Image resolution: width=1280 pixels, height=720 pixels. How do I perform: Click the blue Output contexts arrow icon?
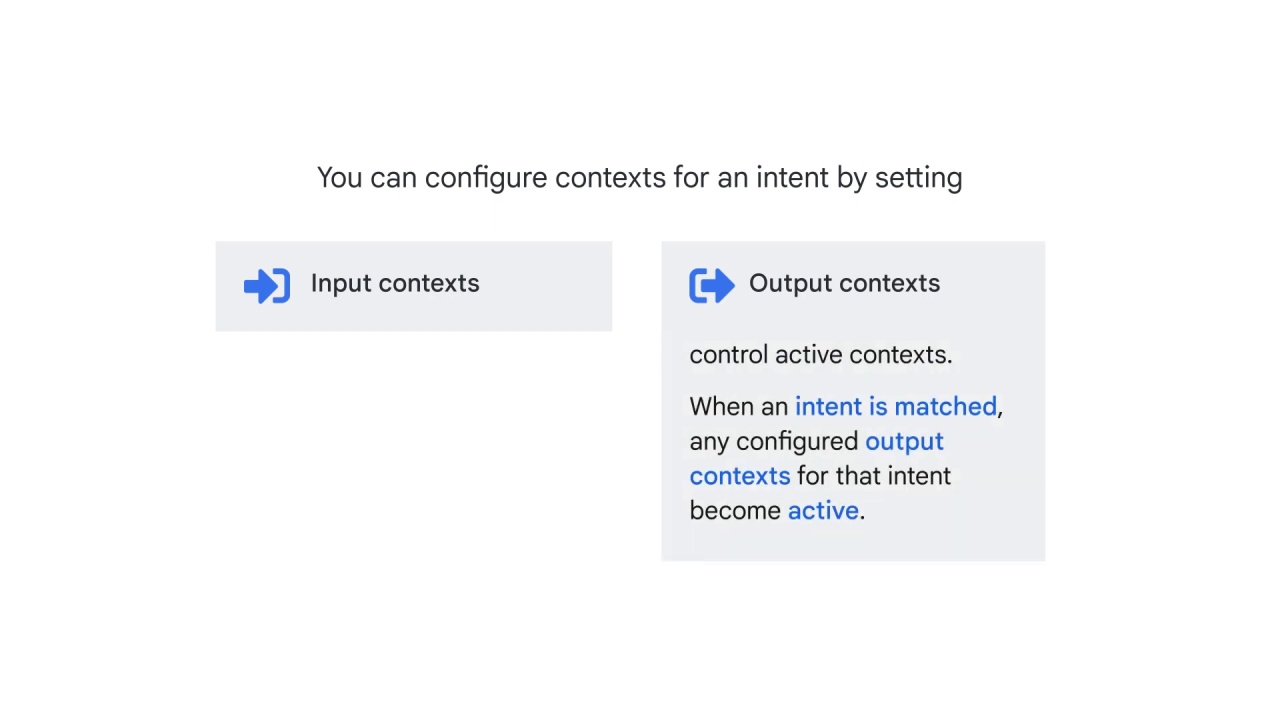(712, 286)
